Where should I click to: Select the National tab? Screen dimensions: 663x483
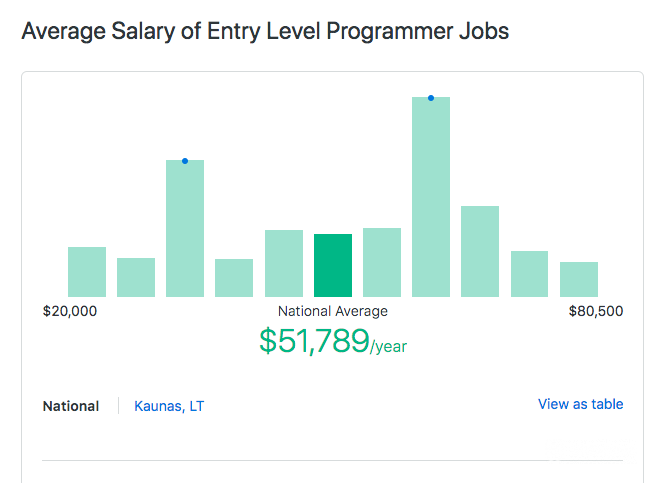point(71,406)
